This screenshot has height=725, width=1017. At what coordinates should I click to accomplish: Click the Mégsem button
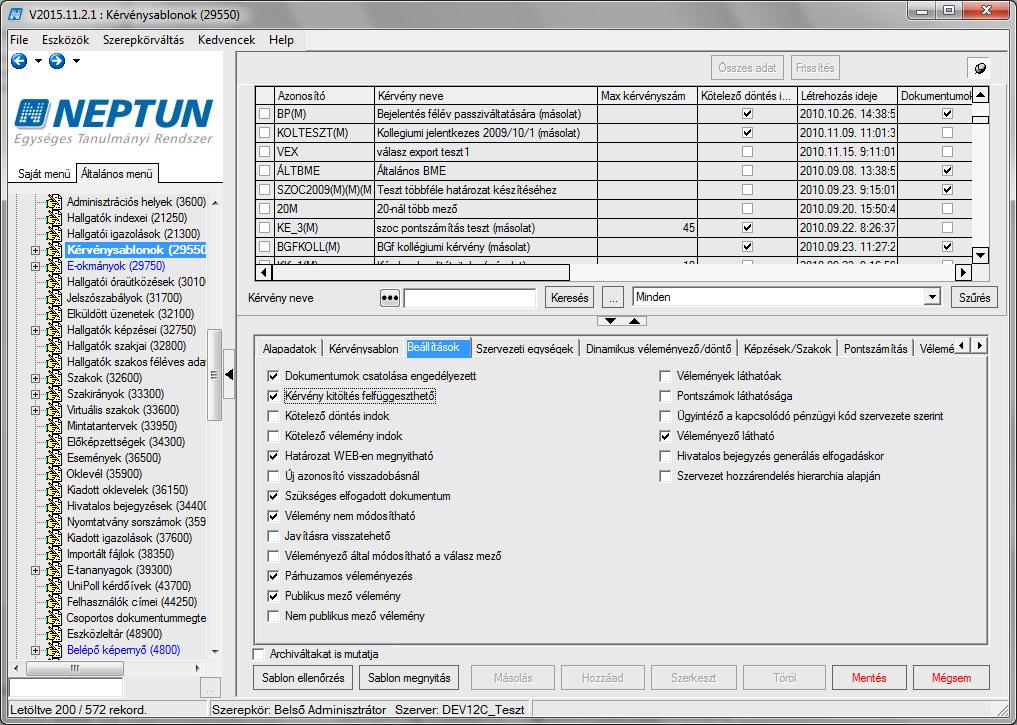coord(951,678)
